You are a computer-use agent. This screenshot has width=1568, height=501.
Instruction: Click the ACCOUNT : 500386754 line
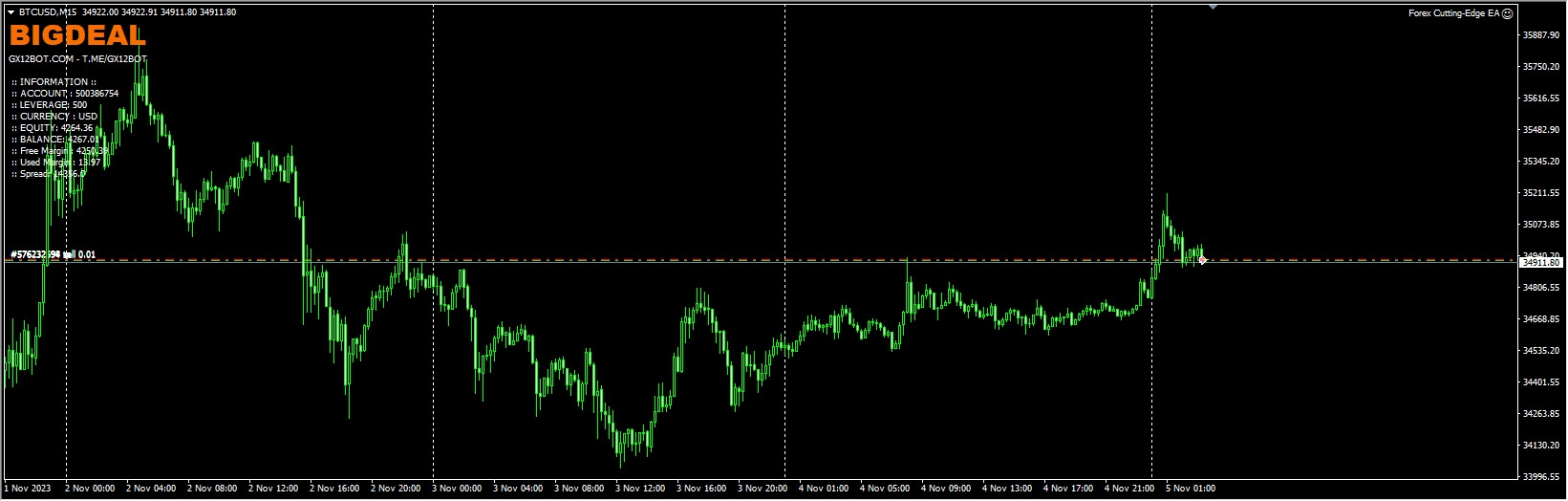[x=65, y=94]
